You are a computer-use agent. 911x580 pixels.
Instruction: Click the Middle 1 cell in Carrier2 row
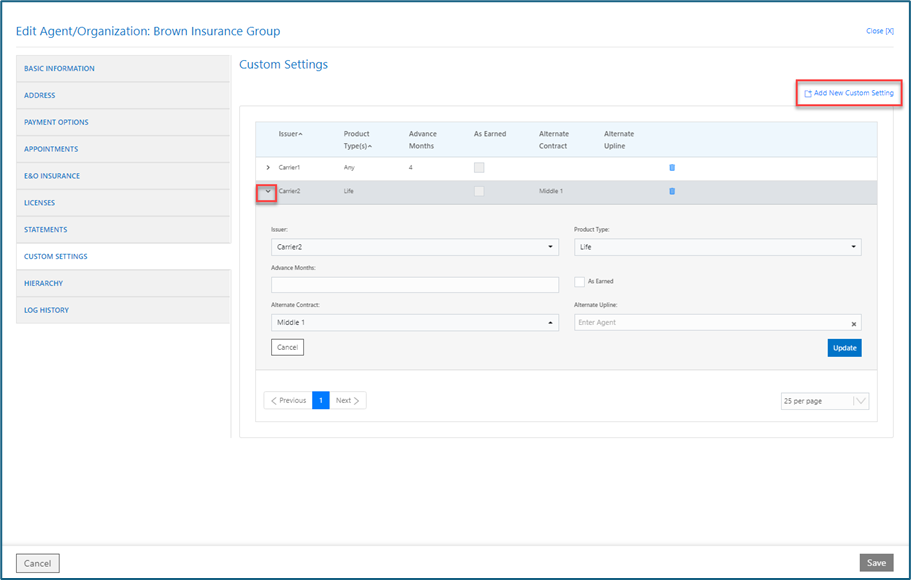tap(551, 191)
